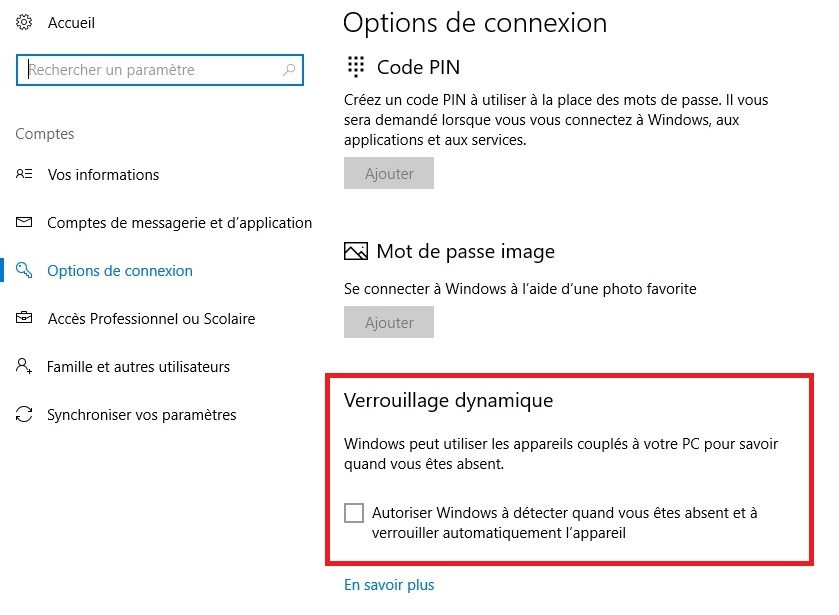Open Comptes de messagerie et d'application

179,222
